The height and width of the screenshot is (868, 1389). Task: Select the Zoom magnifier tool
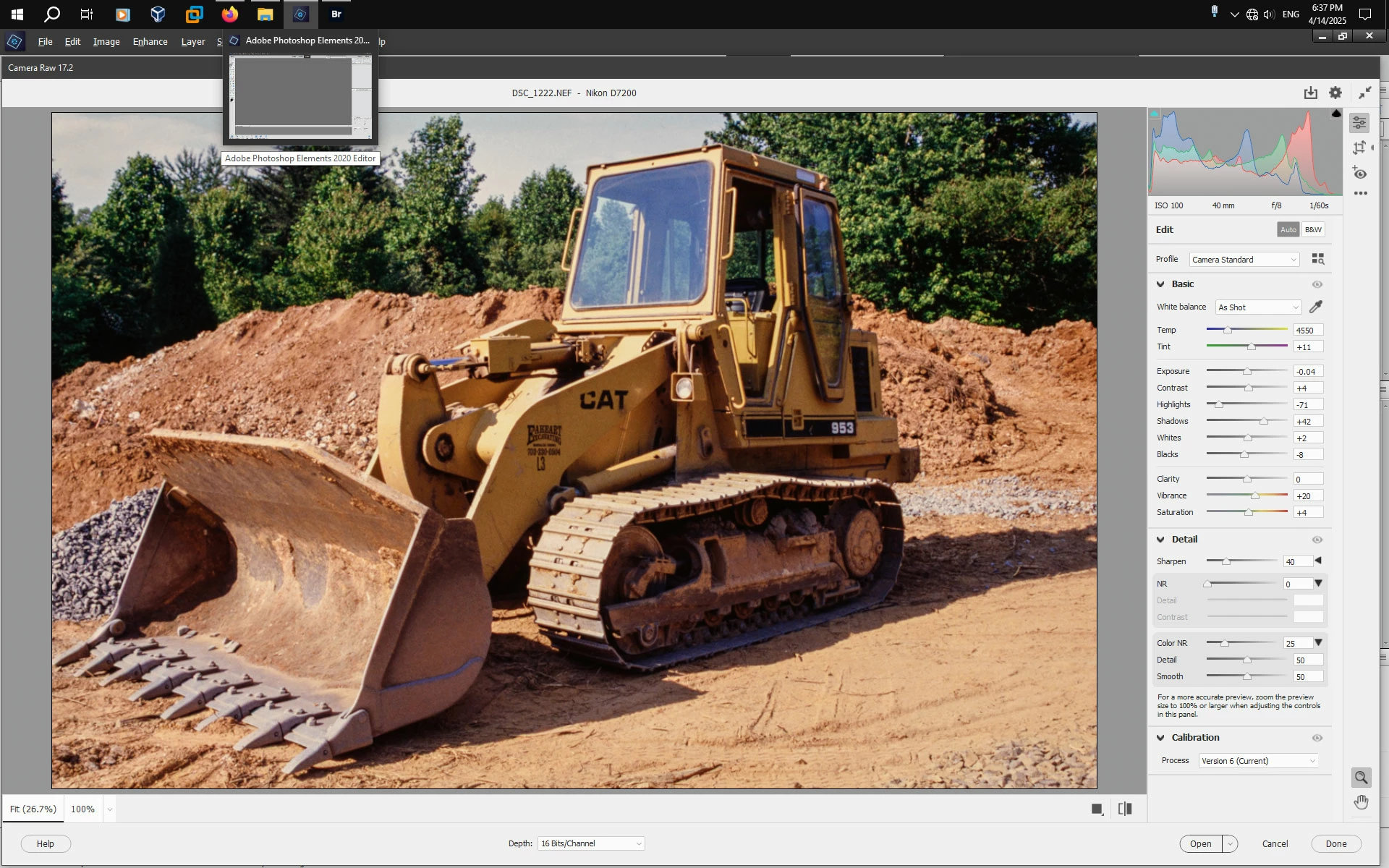(1361, 778)
